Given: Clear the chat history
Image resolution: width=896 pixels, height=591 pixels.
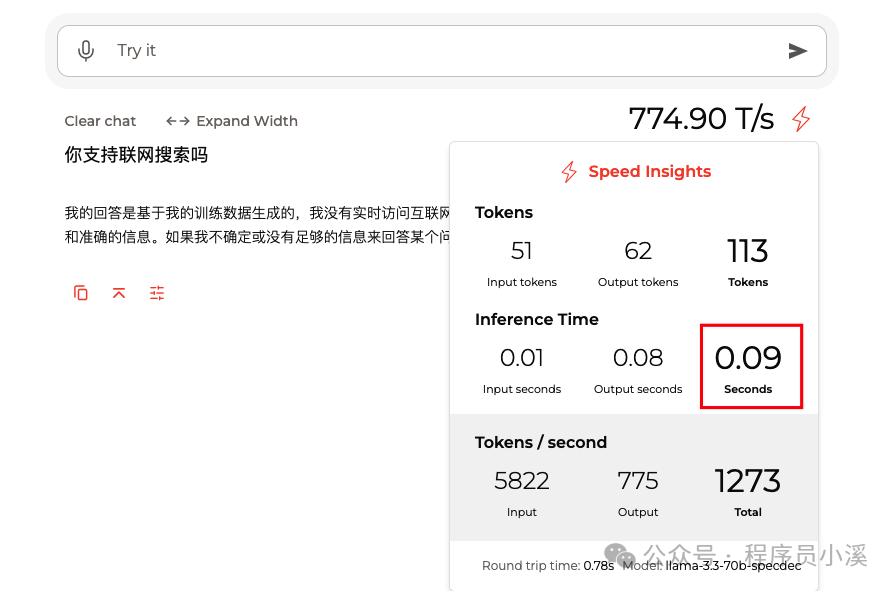Looking at the screenshot, I should point(100,121).
